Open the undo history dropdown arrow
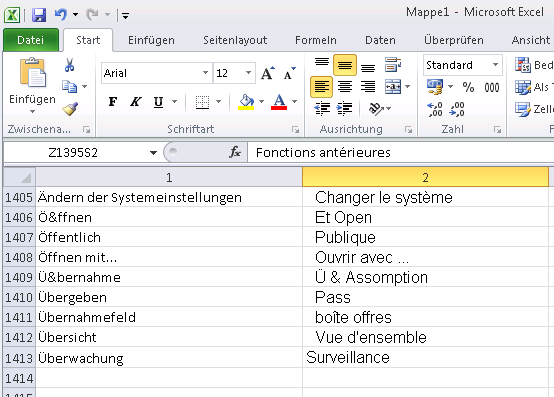Screen dimensions: 554x397 75,15
